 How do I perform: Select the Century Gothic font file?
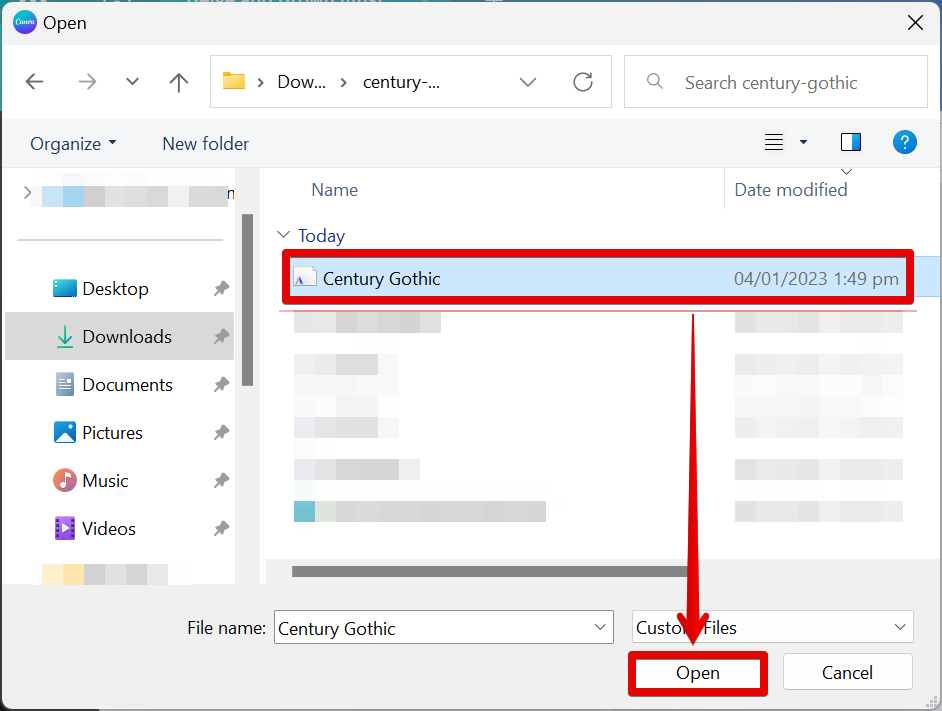[381, 279]
